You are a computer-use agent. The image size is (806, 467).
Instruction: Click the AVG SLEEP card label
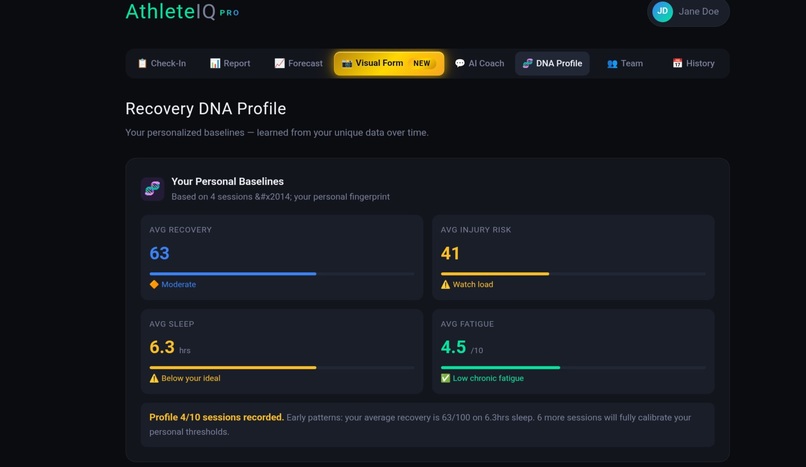coord(172,324)
